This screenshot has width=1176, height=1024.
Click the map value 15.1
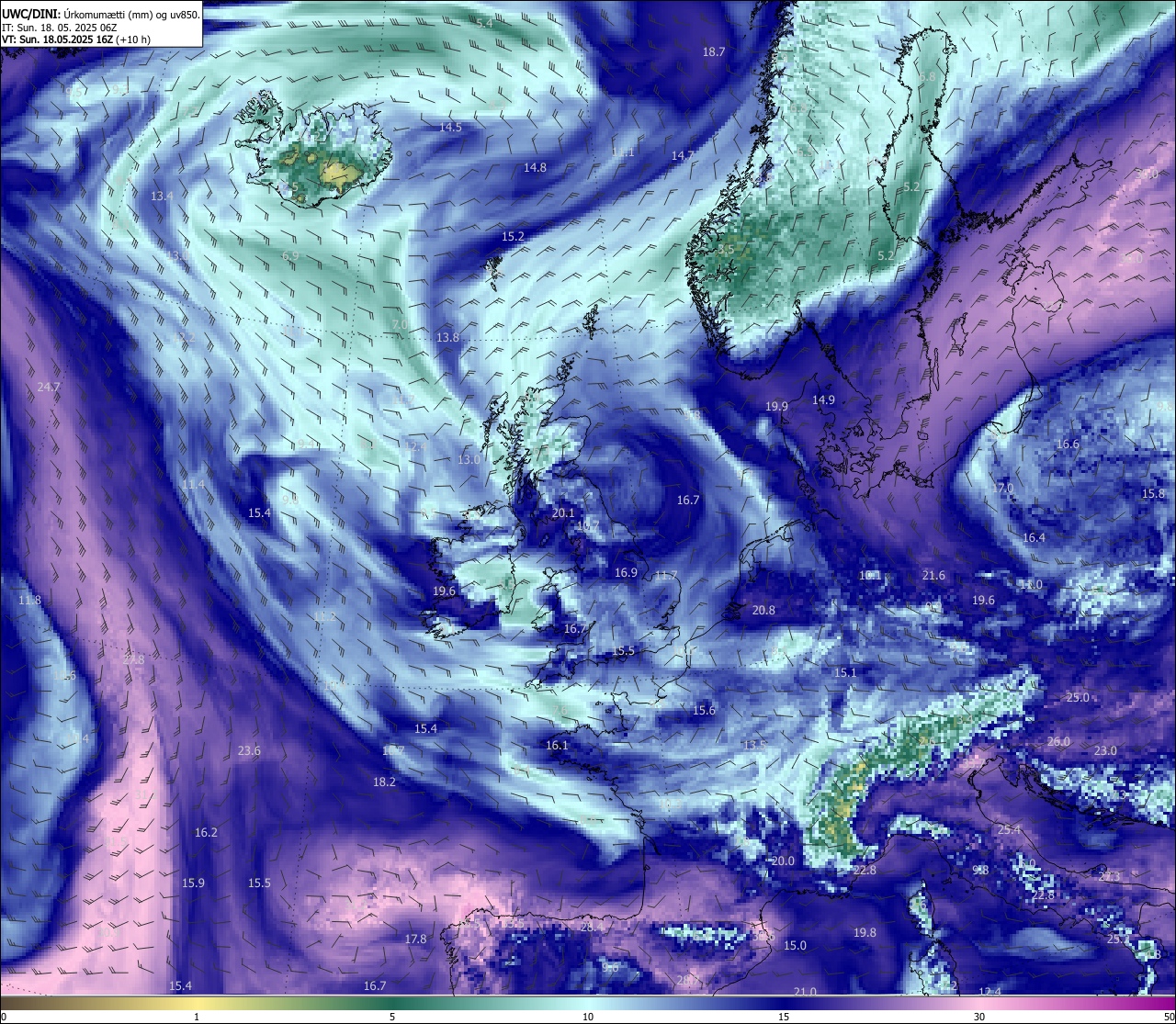tap(845, 673)
